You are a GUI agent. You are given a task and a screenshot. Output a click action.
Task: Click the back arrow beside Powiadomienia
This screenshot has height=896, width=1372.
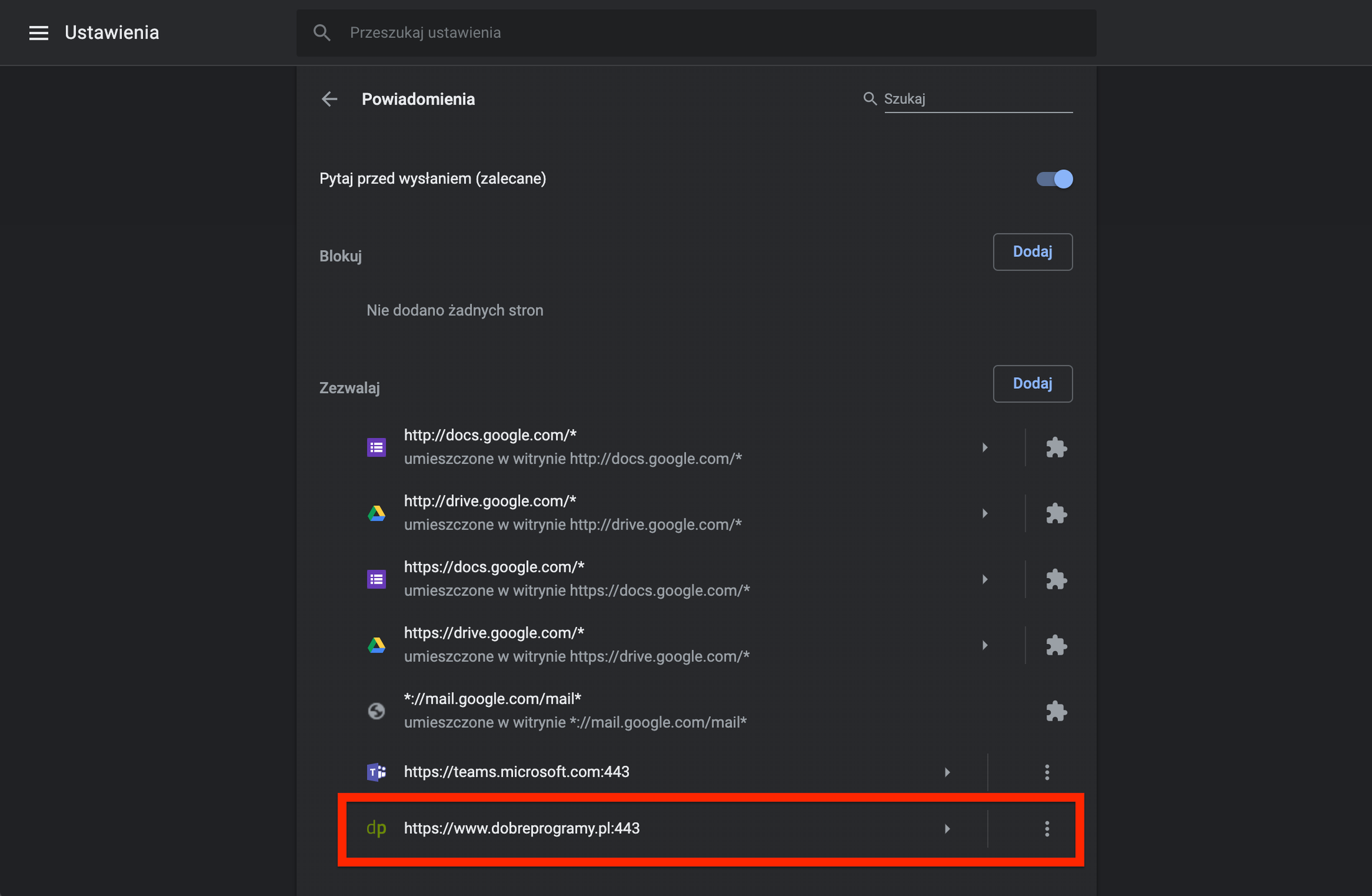point(329,99)
